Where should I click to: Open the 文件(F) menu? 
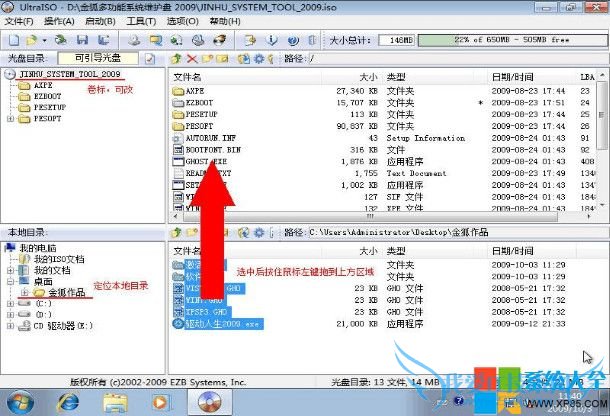tap(19, 21)
